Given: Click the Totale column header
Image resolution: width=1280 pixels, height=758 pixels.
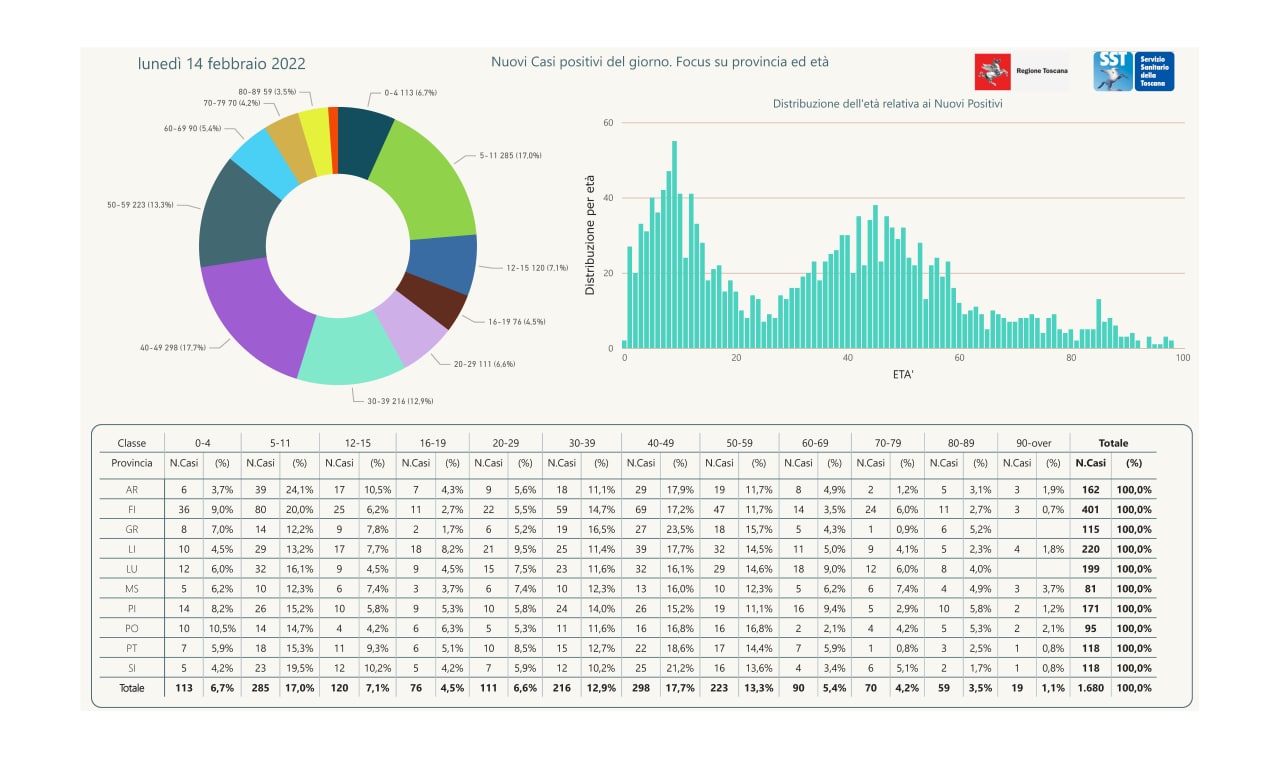Looking at the screenshot, I should (1113, 443).
